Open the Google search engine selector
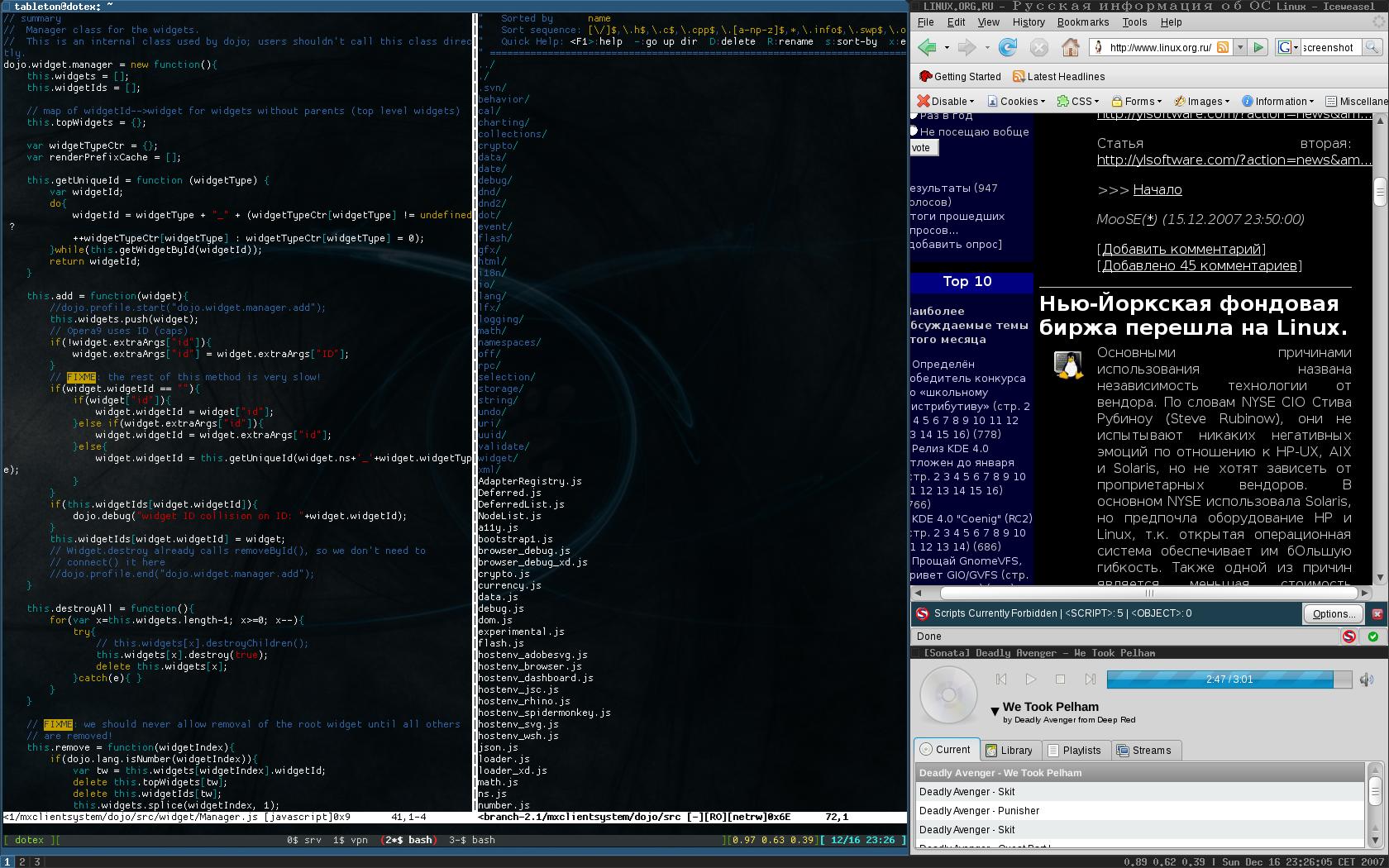Viewport: 1389px width, 868px height. coord(1288,47)
